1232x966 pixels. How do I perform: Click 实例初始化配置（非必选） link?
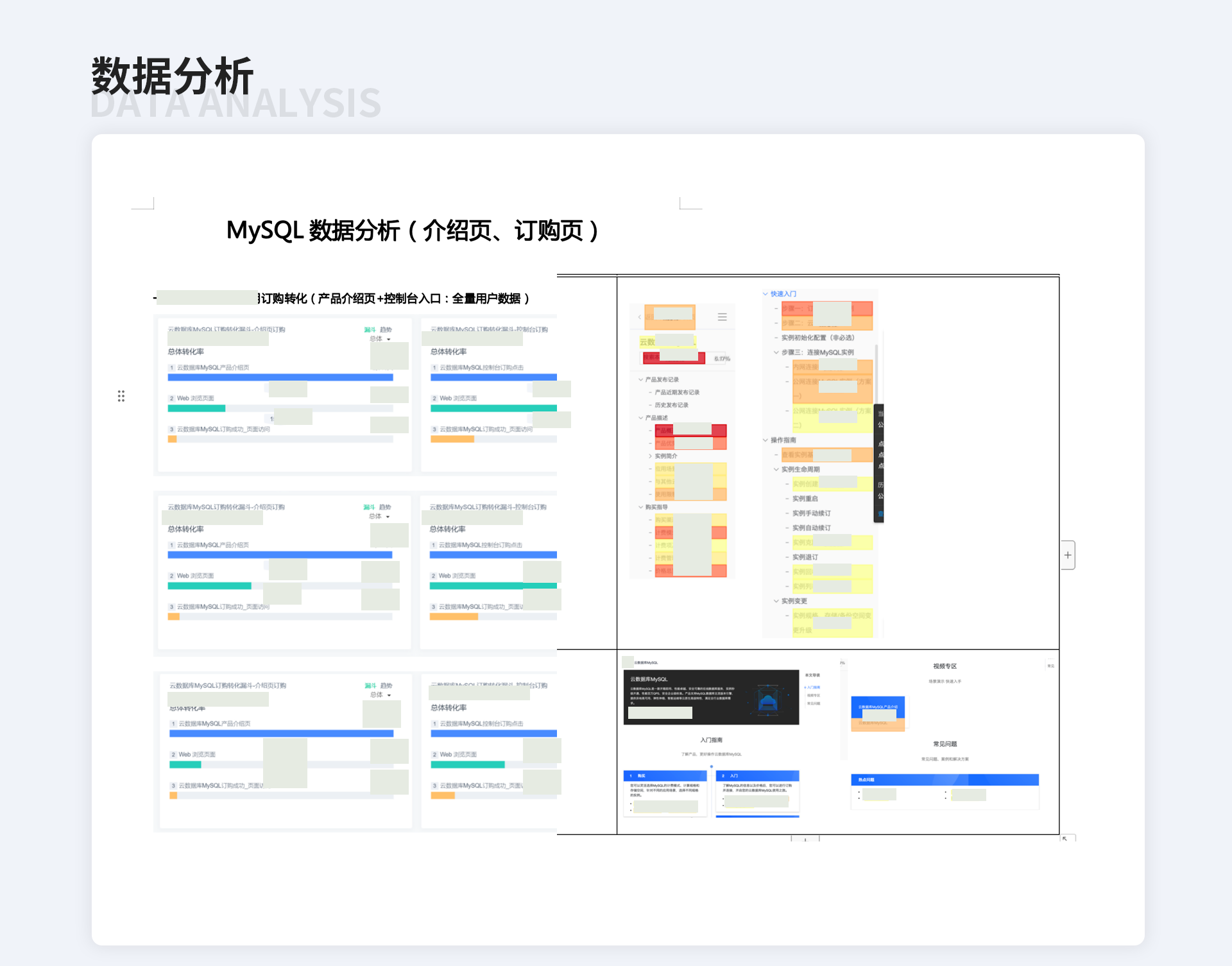coord(817,338)
